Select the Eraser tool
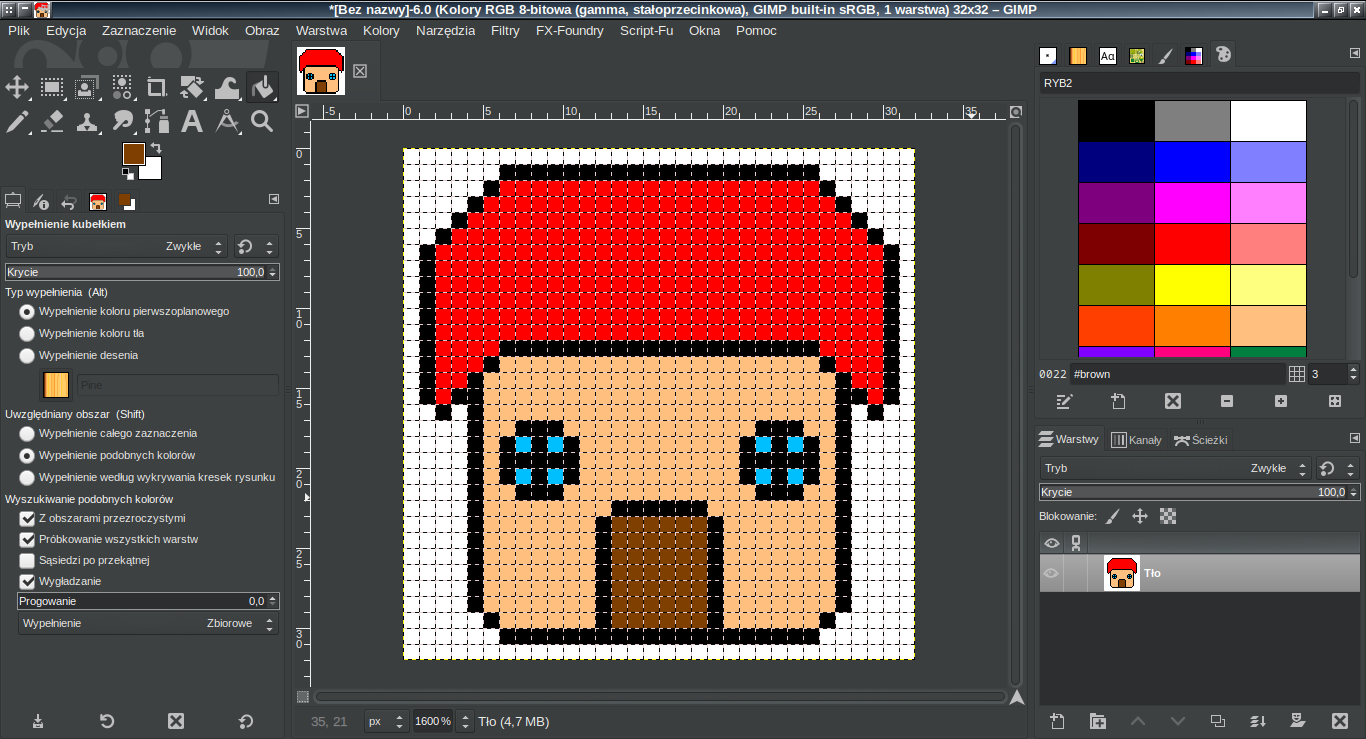This screenshot has height=739, width=1366. pos(52,122)
